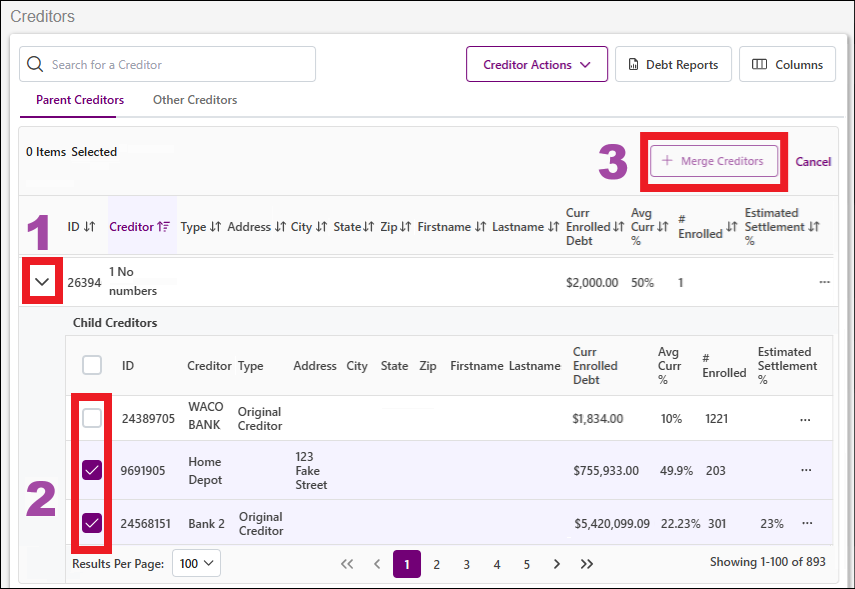Check the WACO BANK child creditor checkbox
The image size is (855, 589).
pos(92,418)
